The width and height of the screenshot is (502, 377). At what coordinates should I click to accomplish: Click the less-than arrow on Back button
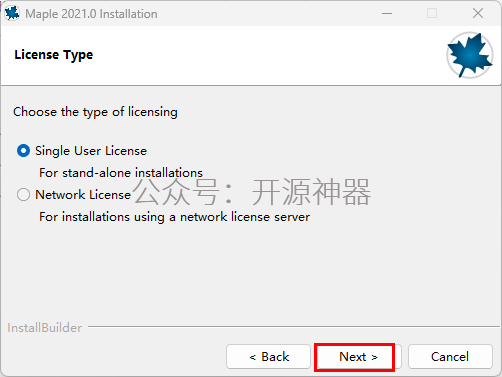[253, 357]
